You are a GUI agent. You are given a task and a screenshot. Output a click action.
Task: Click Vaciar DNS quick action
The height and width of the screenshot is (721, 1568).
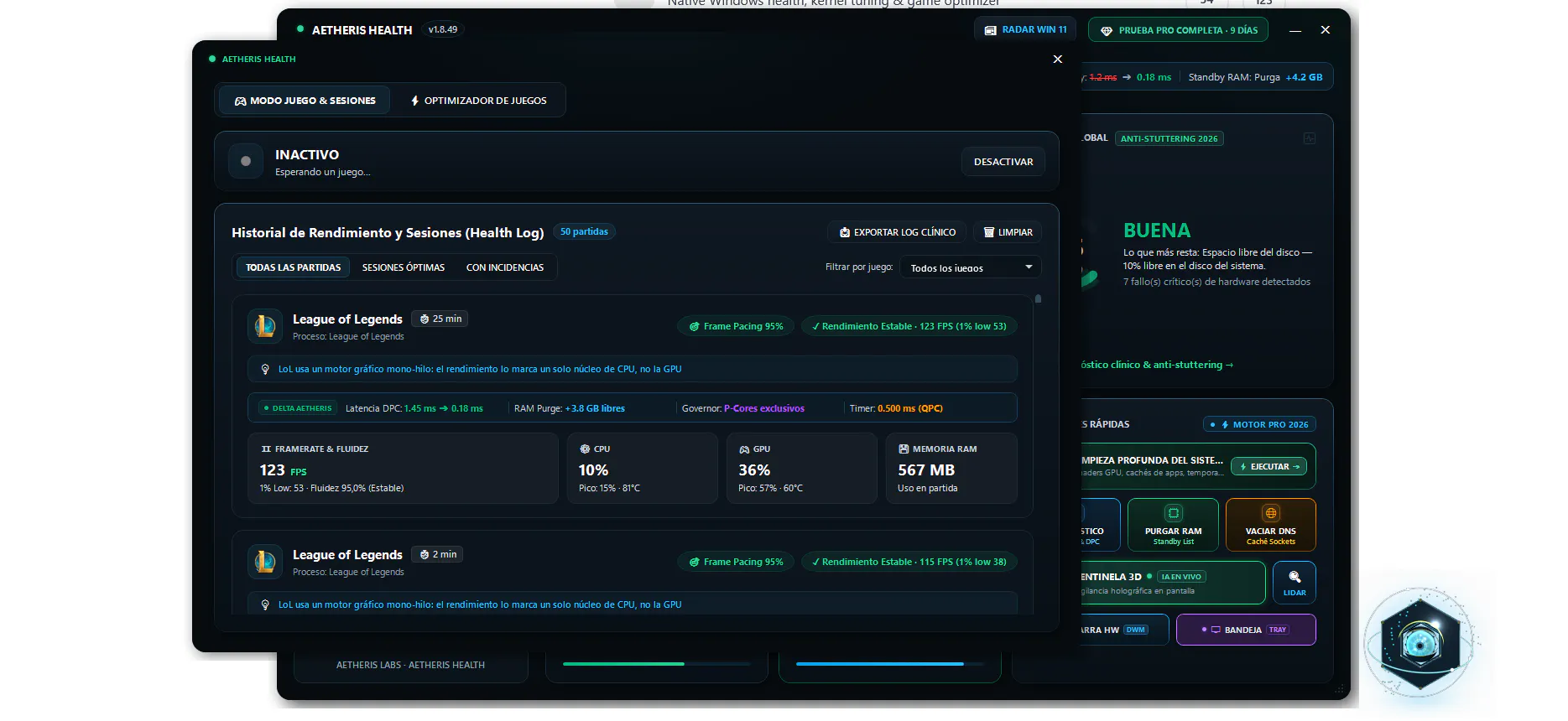coord(1270,524)
